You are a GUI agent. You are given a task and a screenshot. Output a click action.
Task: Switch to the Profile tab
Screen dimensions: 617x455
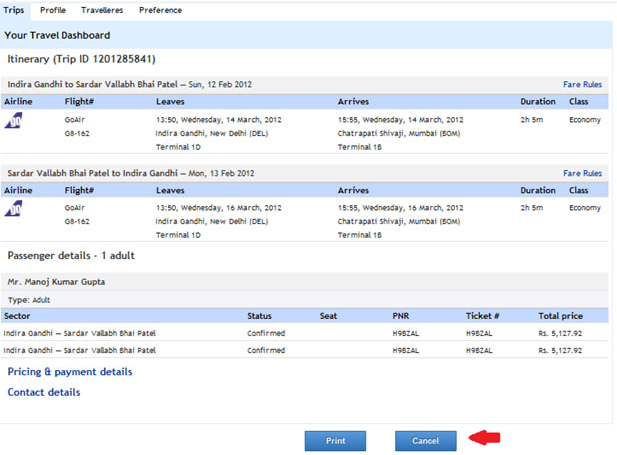click(53, 10)
